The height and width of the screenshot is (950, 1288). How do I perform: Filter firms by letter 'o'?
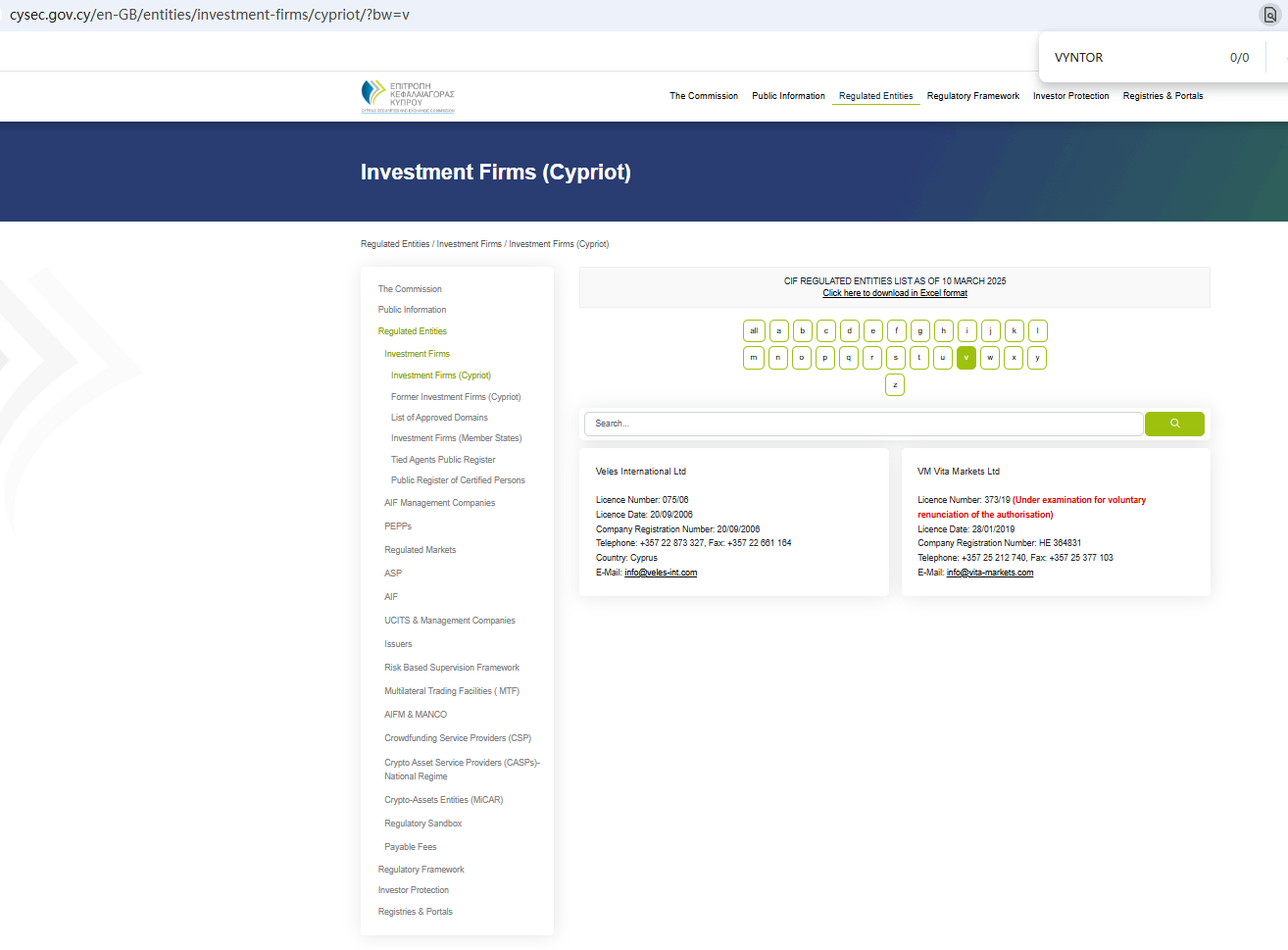pyautogui.click(x=802, y=358)
